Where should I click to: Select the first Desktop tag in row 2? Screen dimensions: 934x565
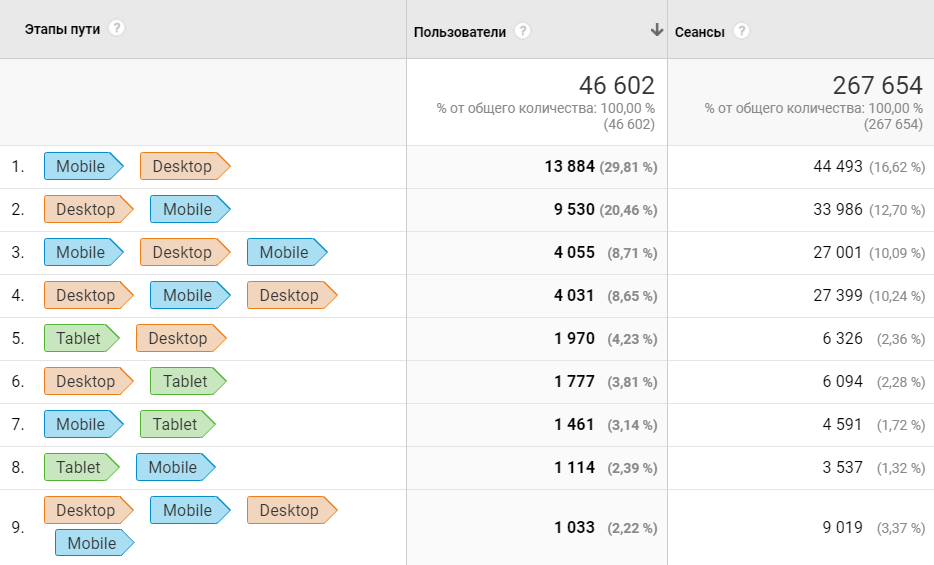pyautogui.click(x=87, y=209)
